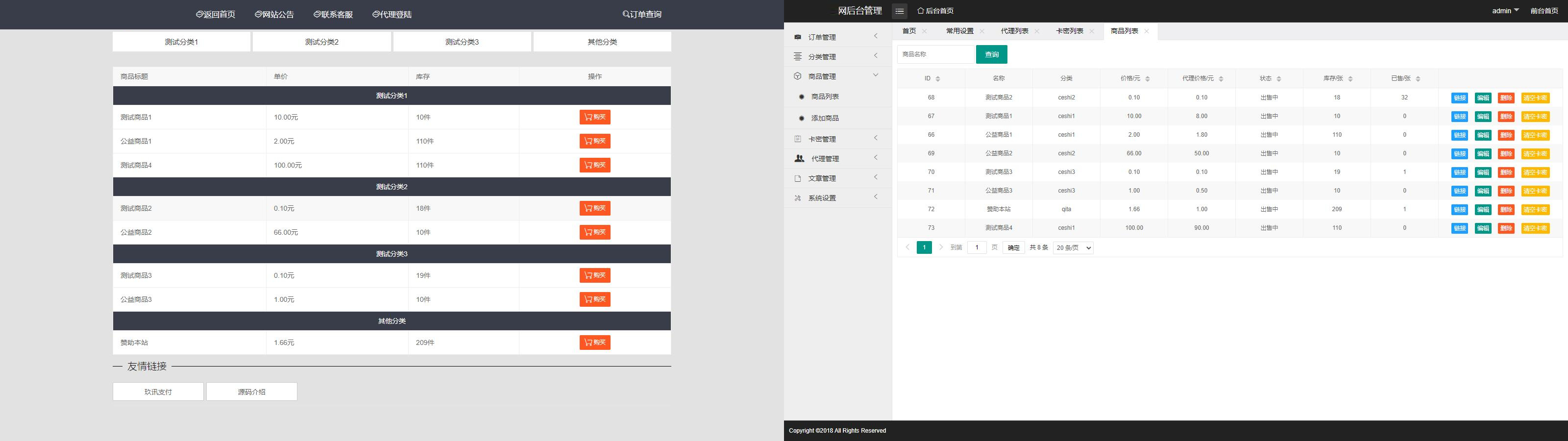Delete product 测试商品2 with 删除 button

(1506, 98)
